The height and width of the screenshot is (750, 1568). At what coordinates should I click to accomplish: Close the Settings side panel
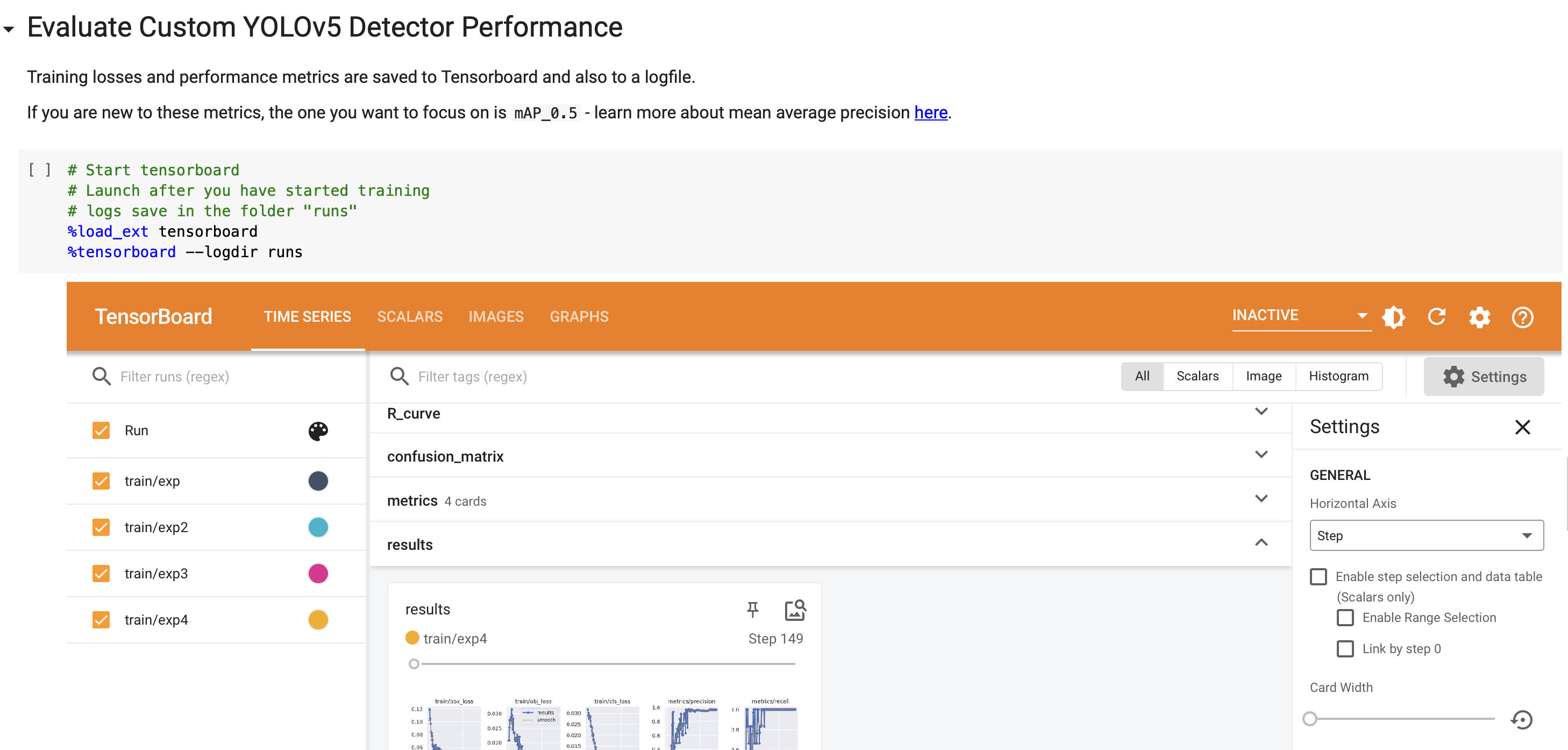click(1522, 427)
